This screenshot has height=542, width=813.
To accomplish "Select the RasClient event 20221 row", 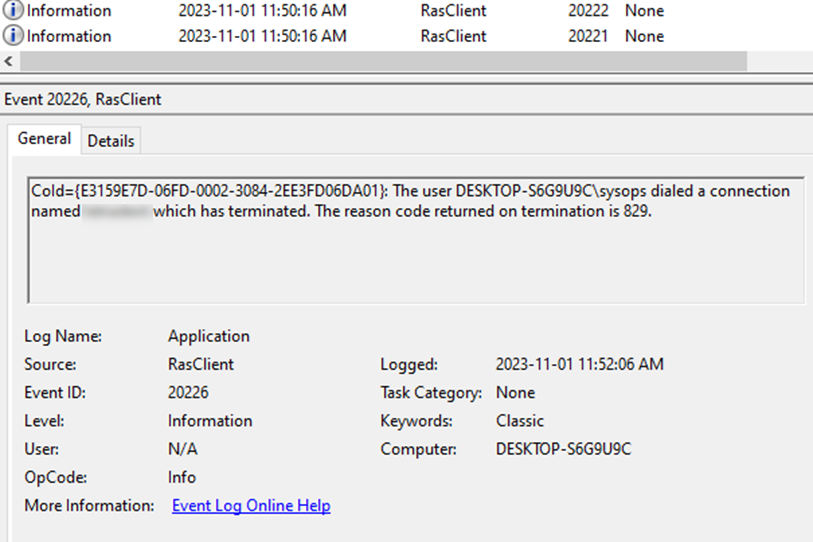I will [x=406, y=36].
